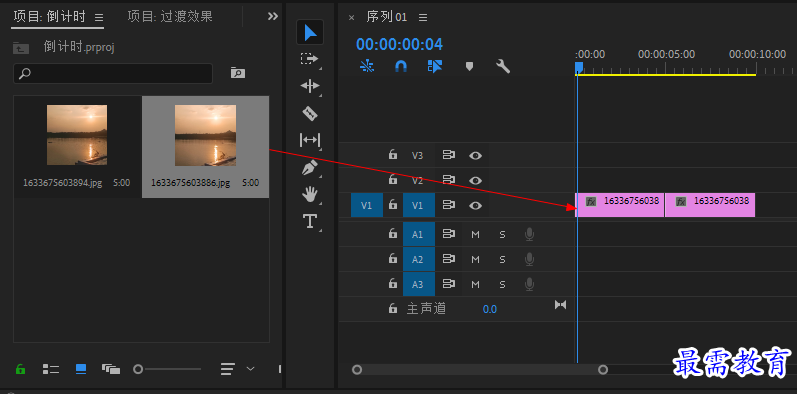Select the Selection arrow tool
The height and width of the screenshot is (394, 797).
point(310,33)
